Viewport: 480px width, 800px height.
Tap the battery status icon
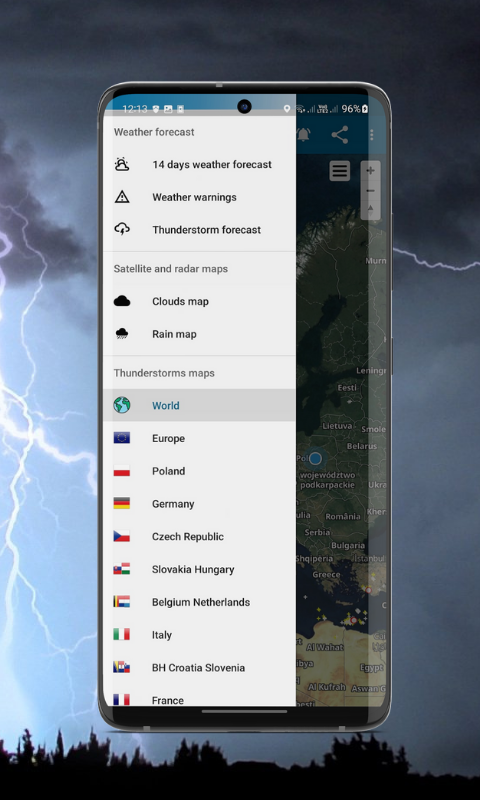coord(365,109)
